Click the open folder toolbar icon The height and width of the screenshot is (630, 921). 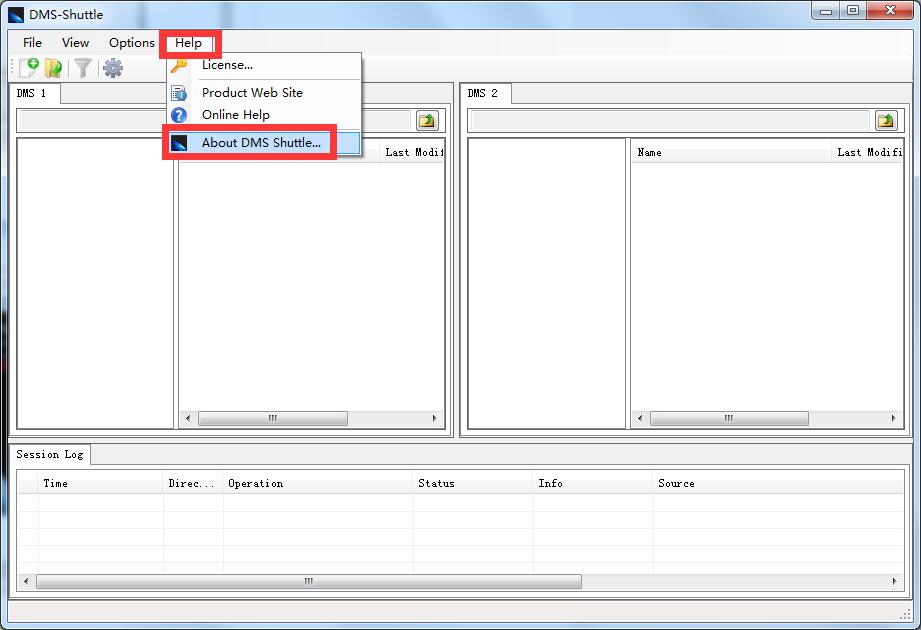coord(53,68)
